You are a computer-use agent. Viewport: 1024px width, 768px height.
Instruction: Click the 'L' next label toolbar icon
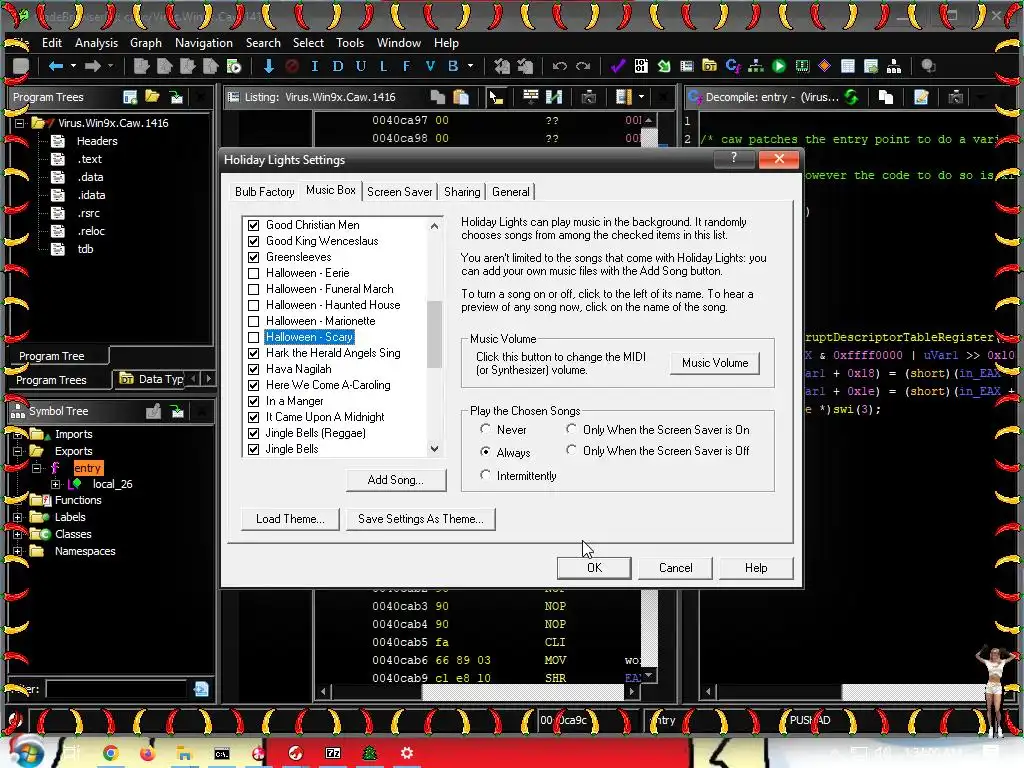click(x=383, y=66)
